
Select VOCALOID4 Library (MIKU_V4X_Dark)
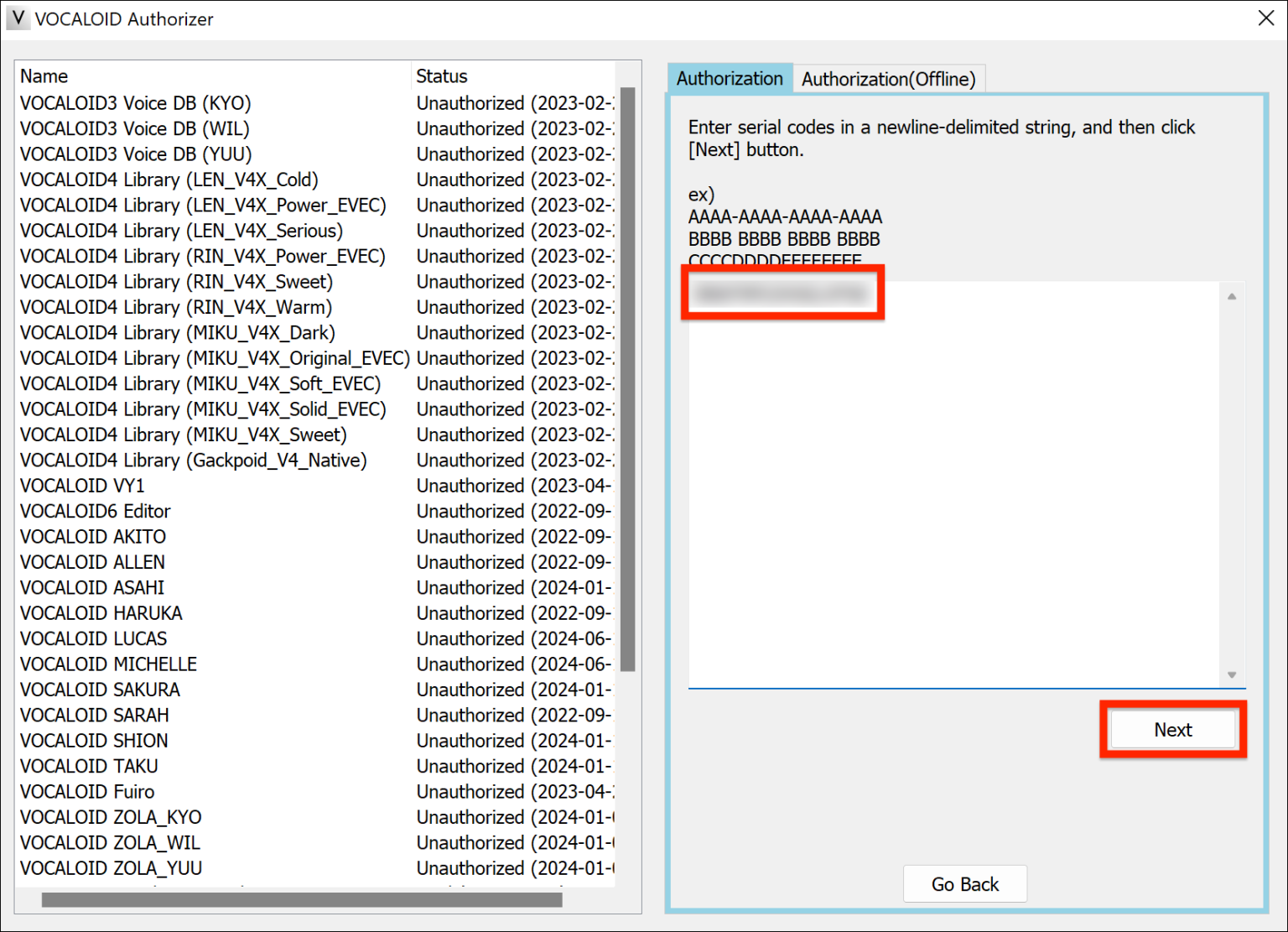pyautogui.click(x=178, y=332)
